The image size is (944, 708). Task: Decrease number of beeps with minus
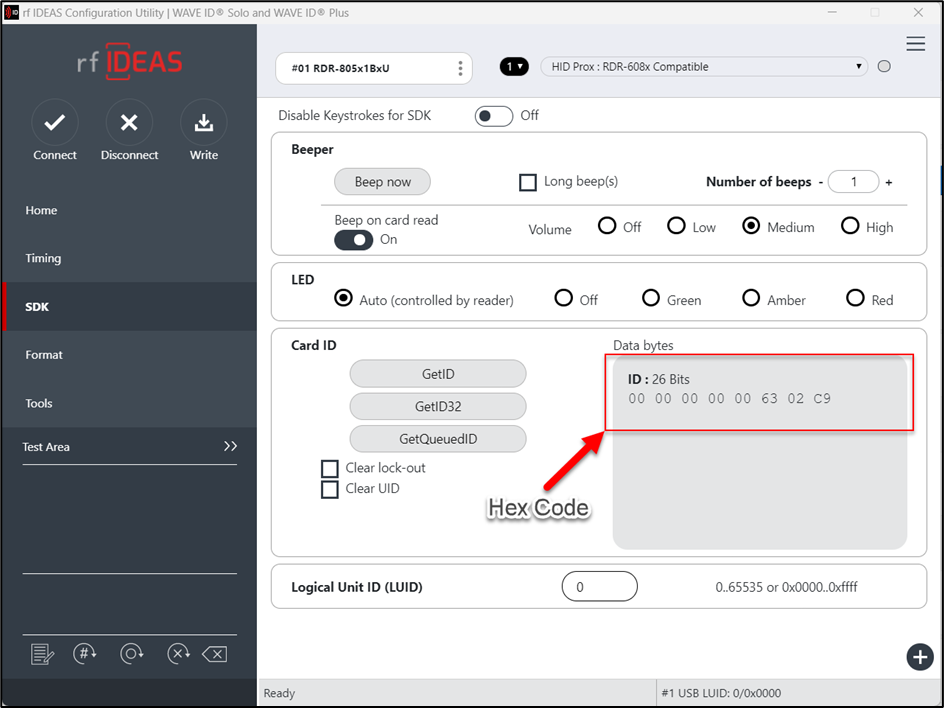pos(820,182)
